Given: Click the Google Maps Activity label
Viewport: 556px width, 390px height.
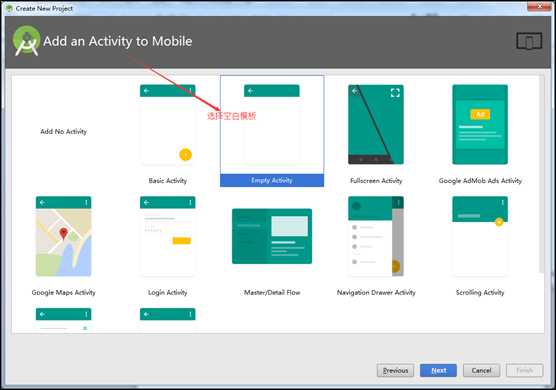Looking at the screenshot, I should (x=63, y=292).
